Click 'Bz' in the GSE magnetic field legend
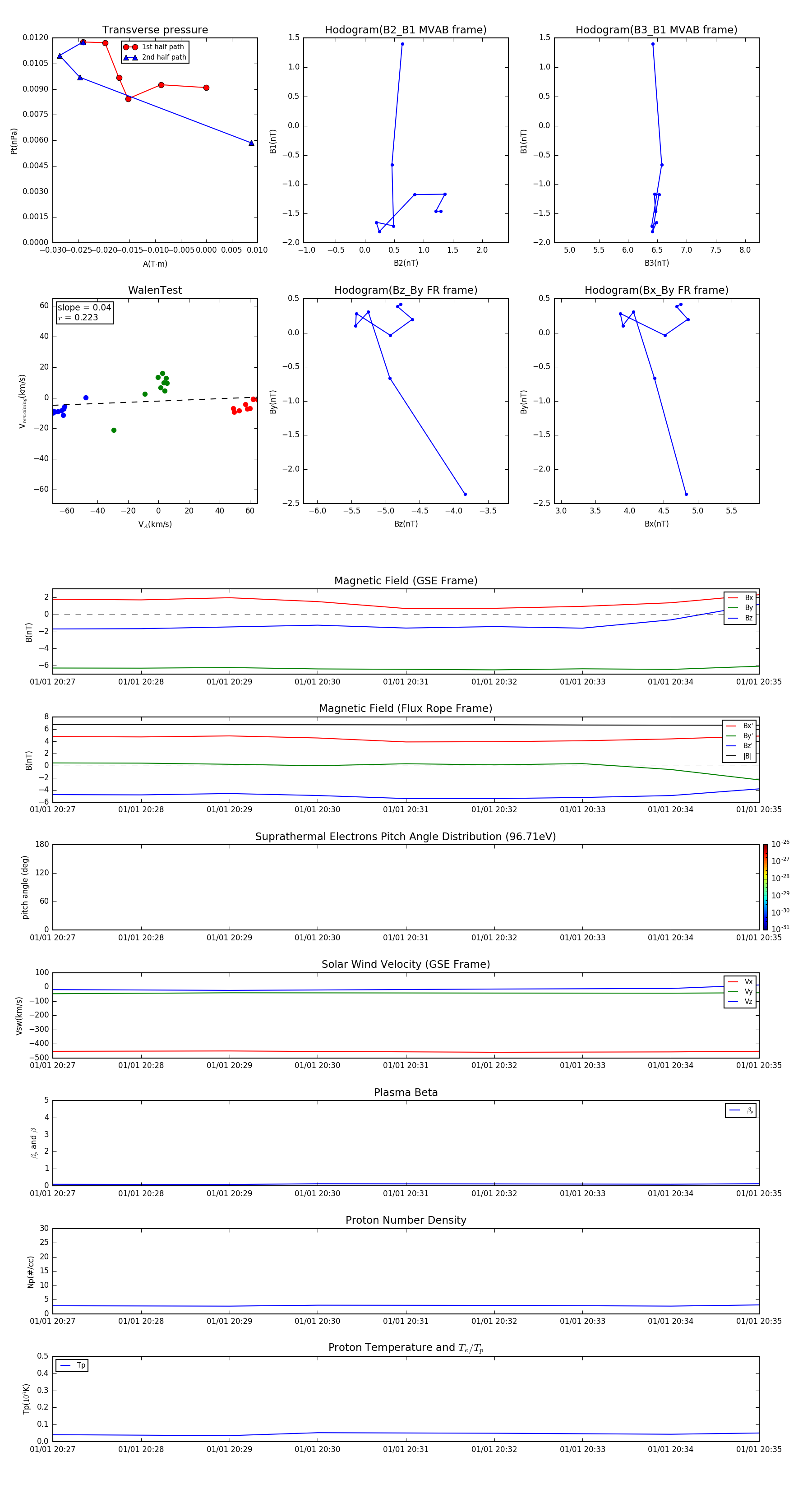 tap(748, 619)
